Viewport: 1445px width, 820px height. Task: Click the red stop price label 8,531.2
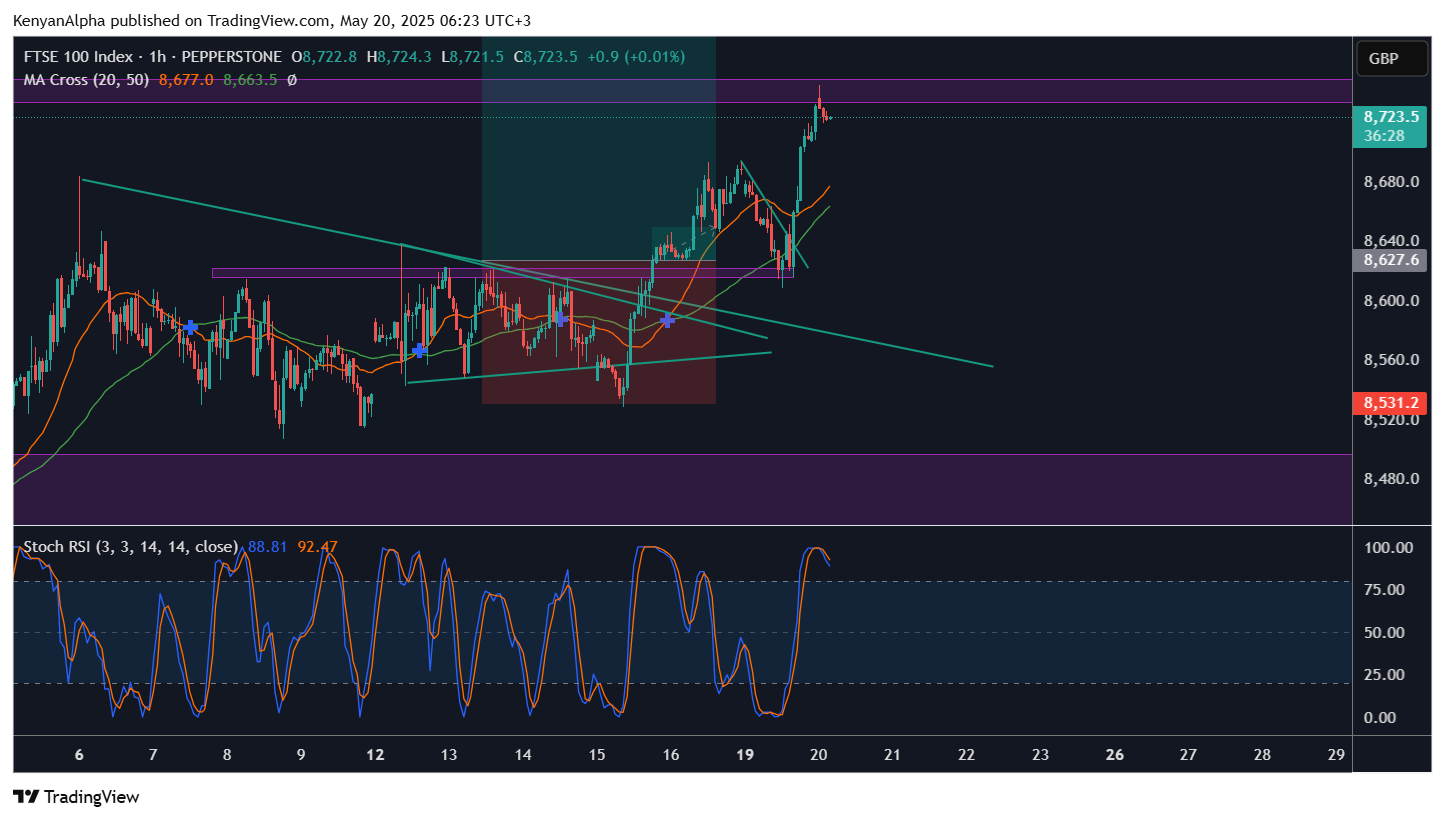tap(1390, 403)
